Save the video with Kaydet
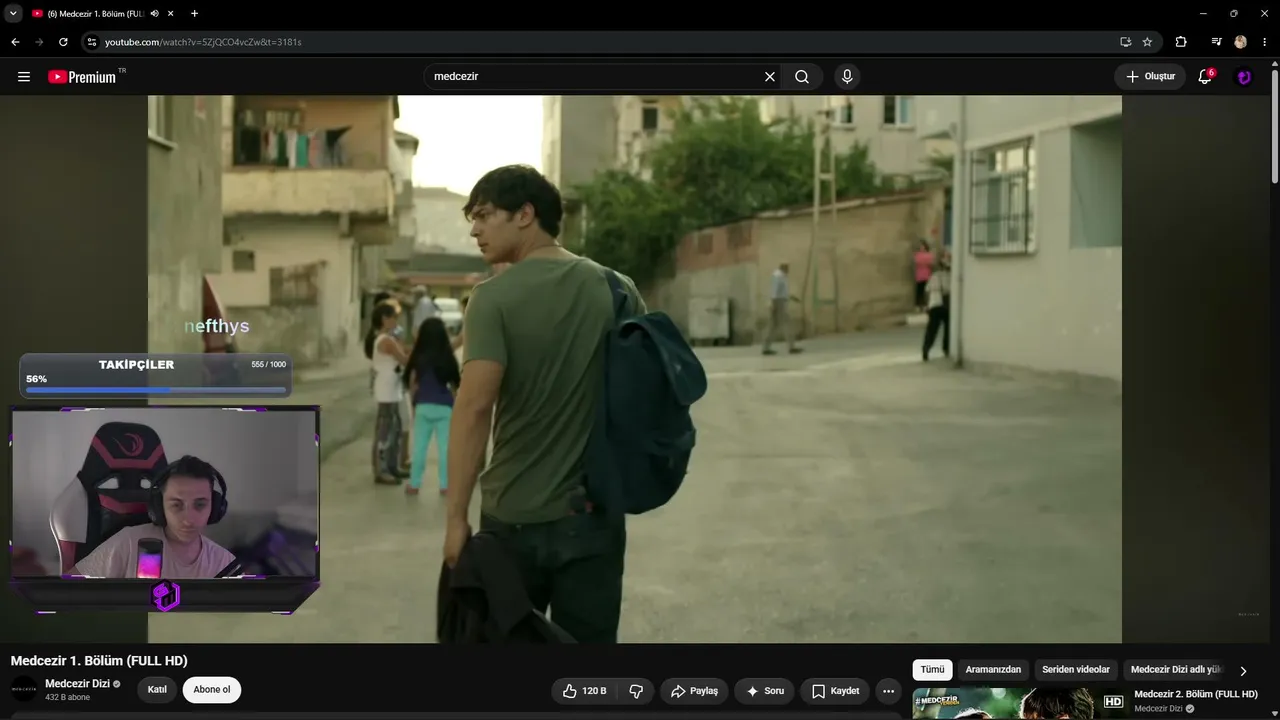 [x=835, y=691]
